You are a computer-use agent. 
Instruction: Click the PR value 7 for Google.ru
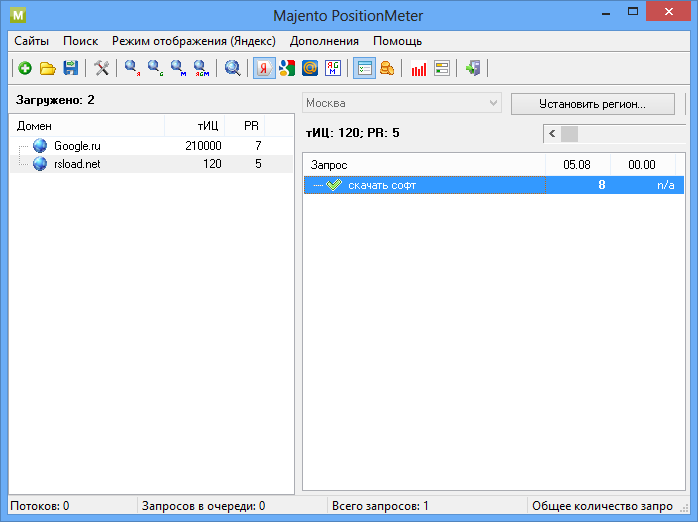[258, 146]
